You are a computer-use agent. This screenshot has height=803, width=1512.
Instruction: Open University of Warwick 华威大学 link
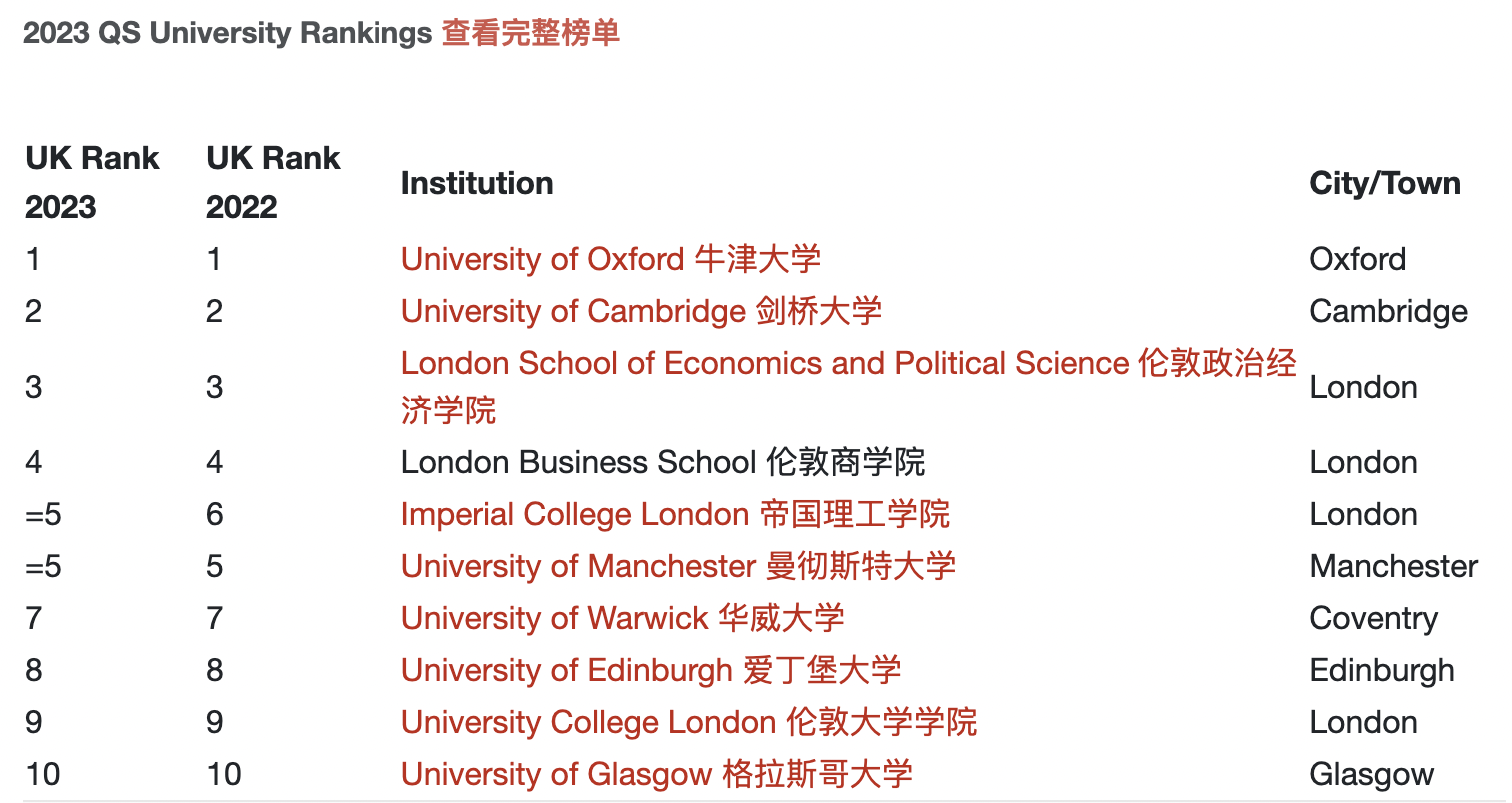pyautogui.click(x=622, y=618)
